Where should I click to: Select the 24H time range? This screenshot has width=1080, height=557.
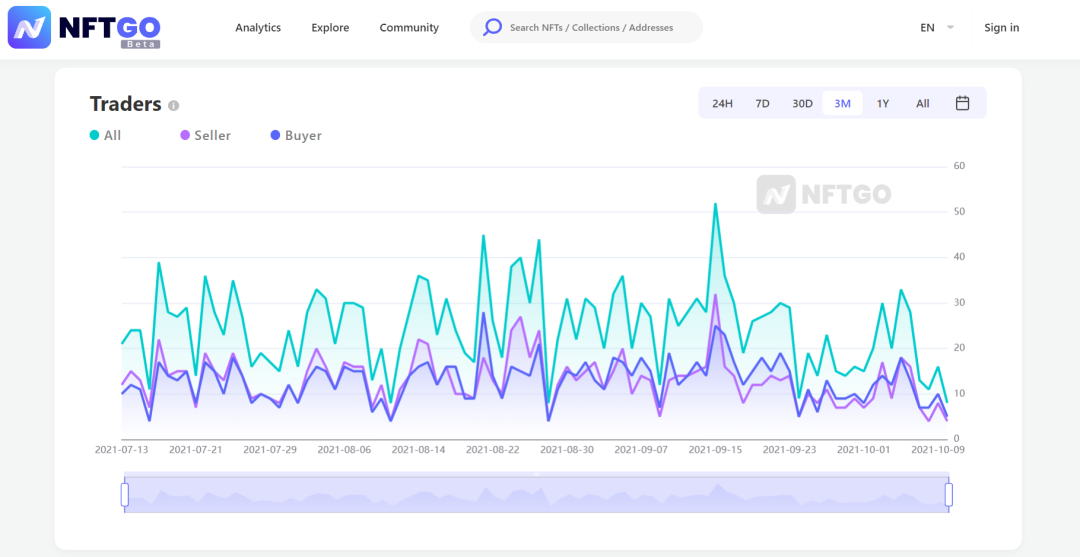[x=722, y=103]
